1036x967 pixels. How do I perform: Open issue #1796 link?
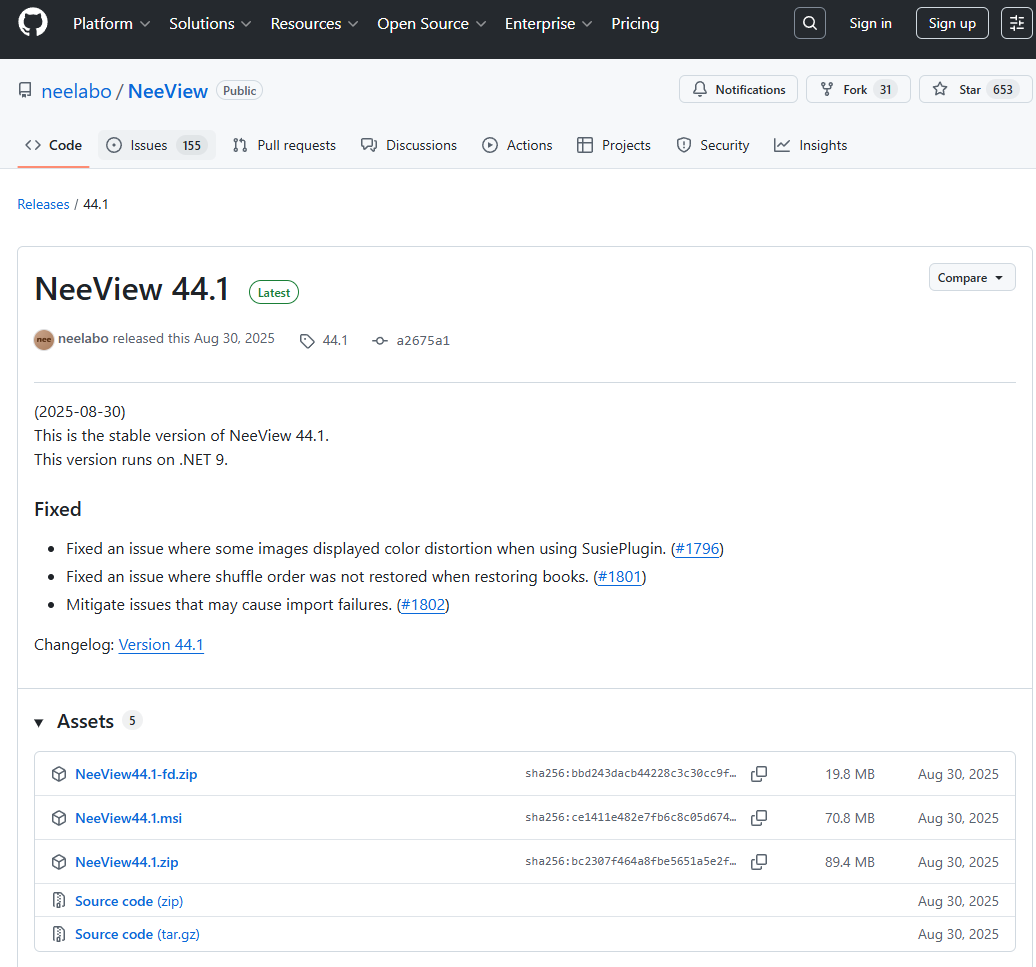click(x=697, y=549)
